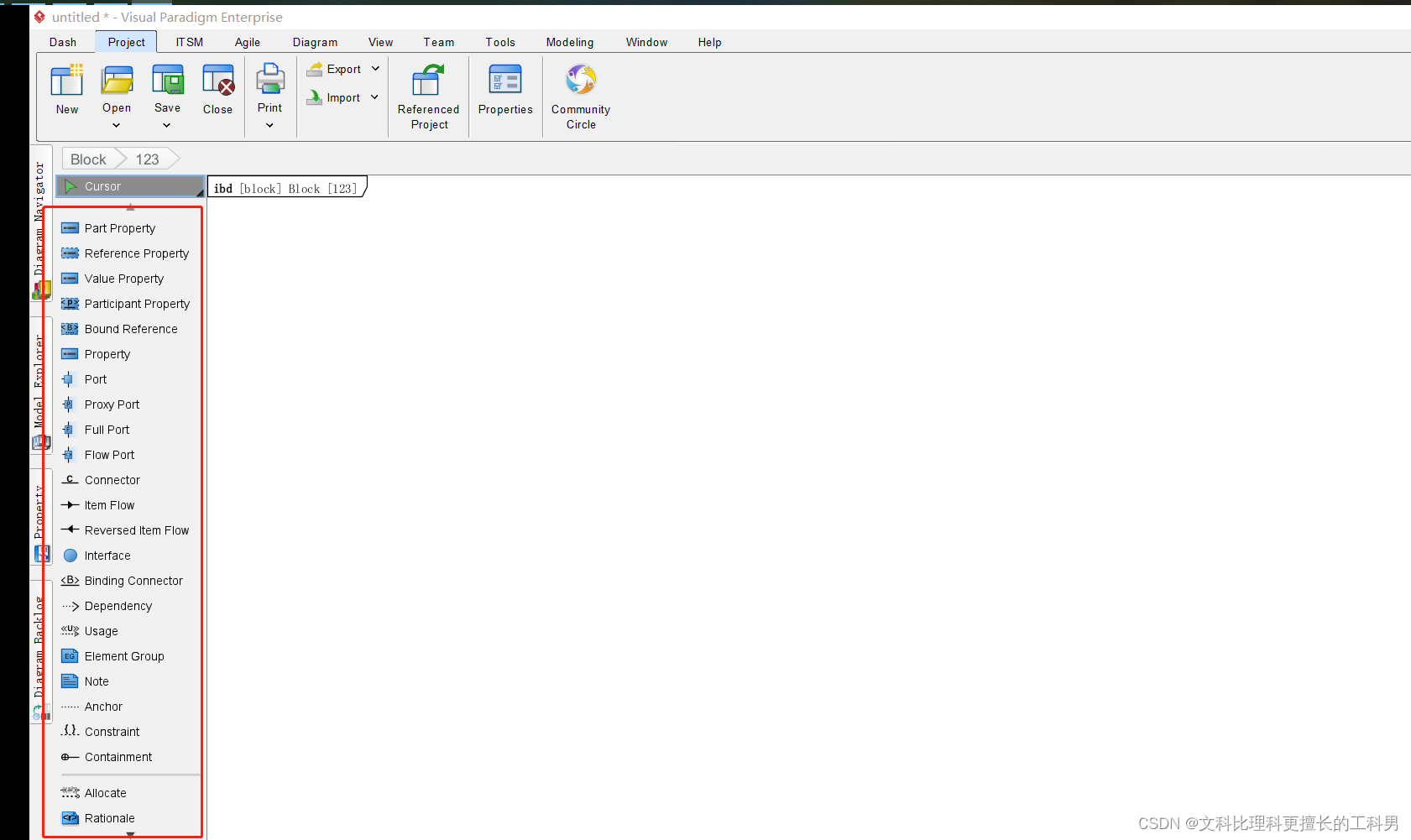Select the Interface tool

pyautogui.click(x=107, y=556)
